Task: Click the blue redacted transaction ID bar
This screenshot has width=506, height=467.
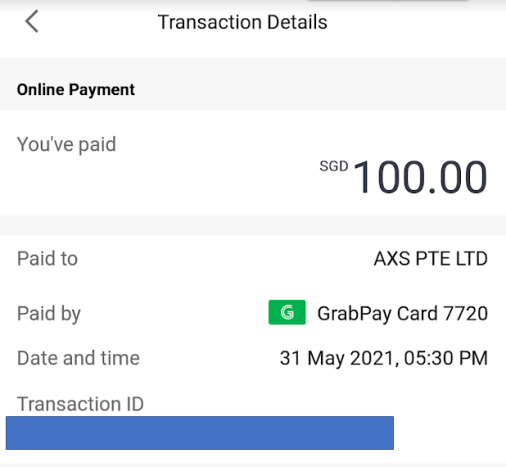Action: (x=200, y=433)
